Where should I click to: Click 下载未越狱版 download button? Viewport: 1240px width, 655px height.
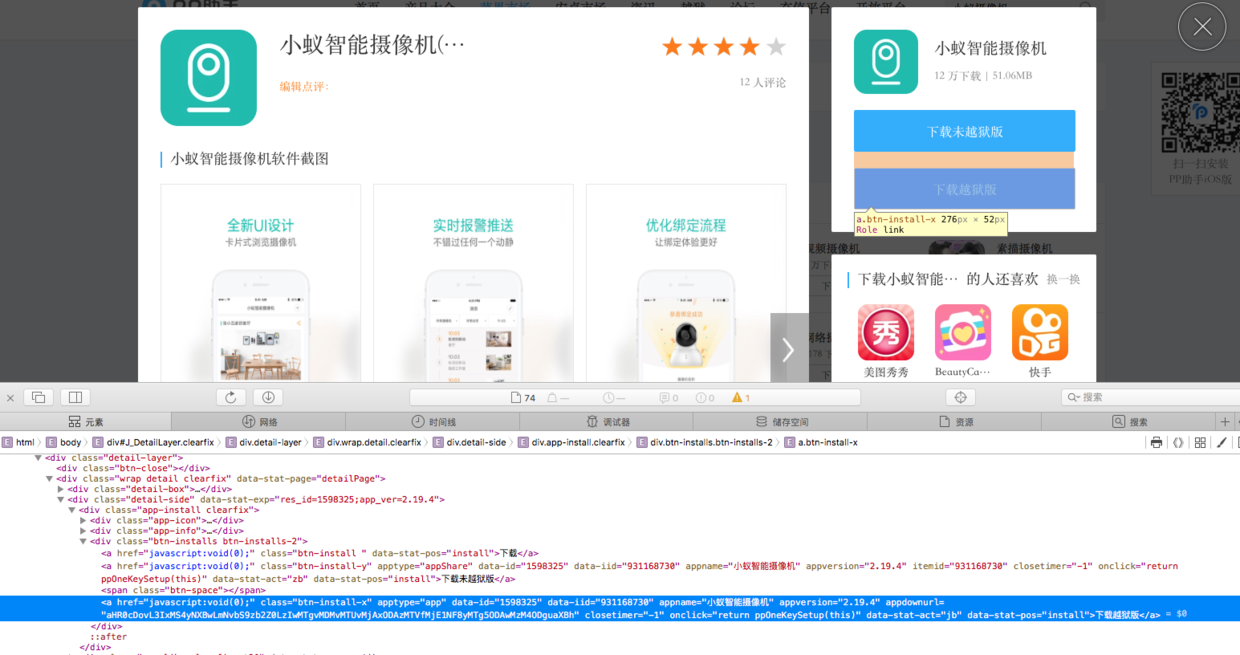pos(964,131)
